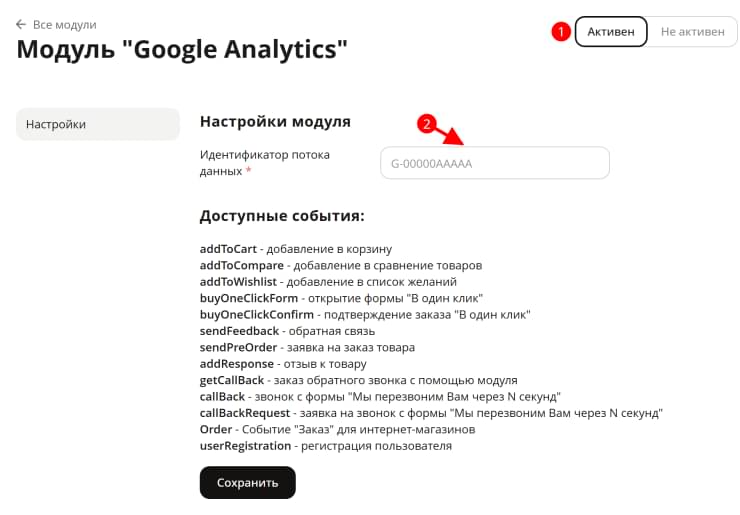740x515 pixels.
Task: Select the sendFeedback event name
Action: pos(239,331)
